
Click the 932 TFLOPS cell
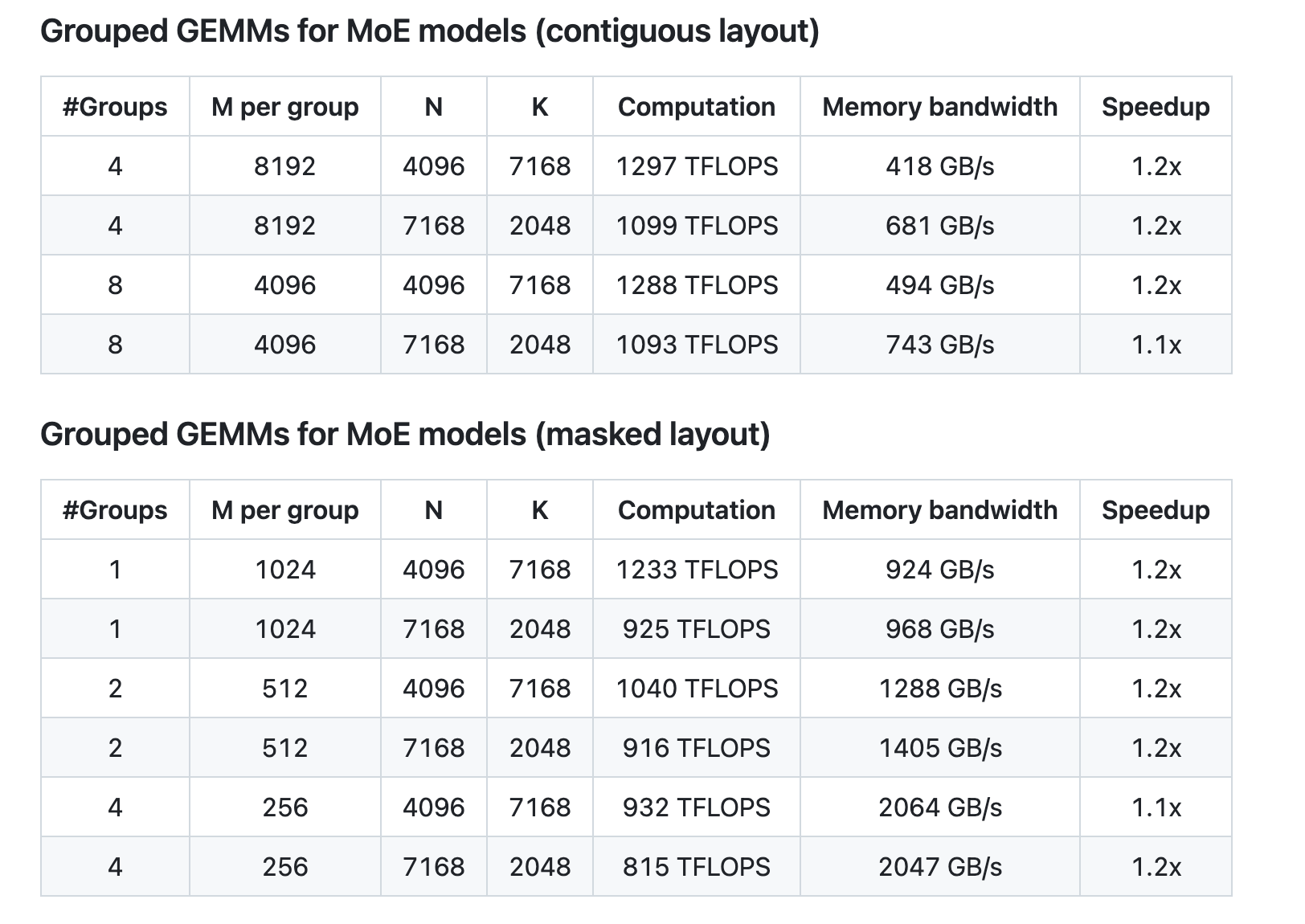tap(697, 807)
